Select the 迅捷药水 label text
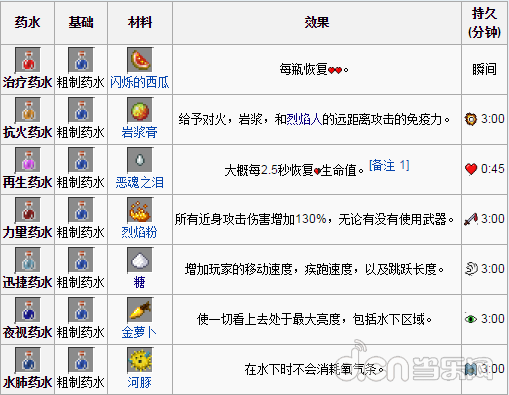509x395 pixels. pyautogui.click(x=27, y=282)
